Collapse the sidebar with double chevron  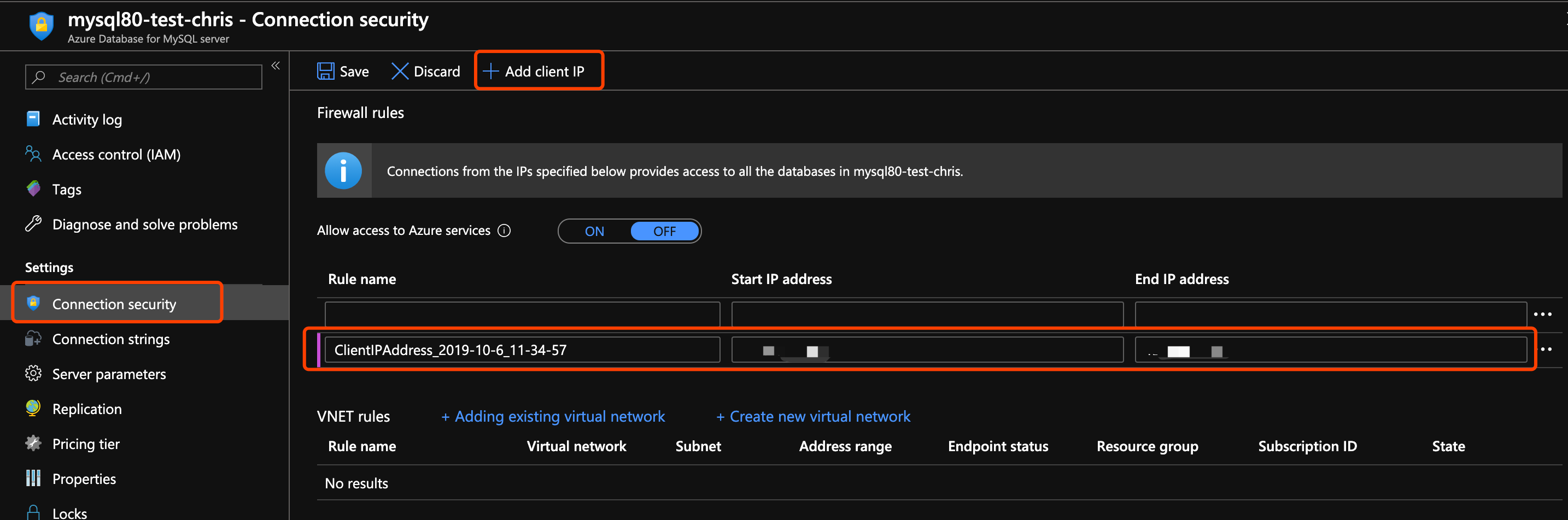pos(276,66)
